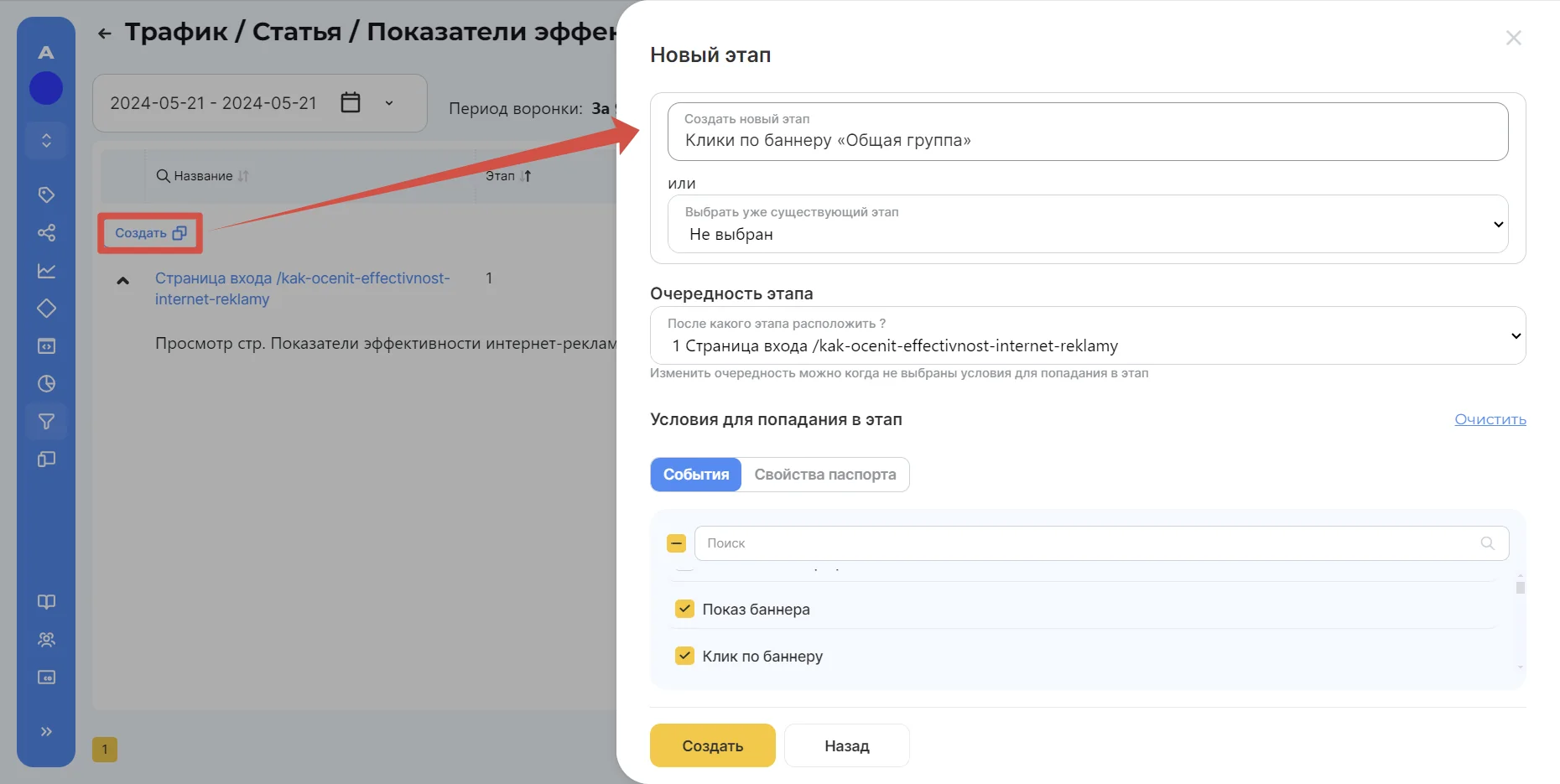This screenshot has height=784, width=1560.
Task: Click the Новый этап heading
Action: click(x=710, y=55)
